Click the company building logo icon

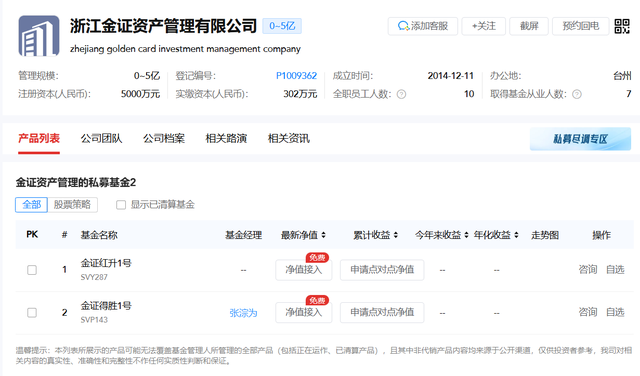[39, 36]
